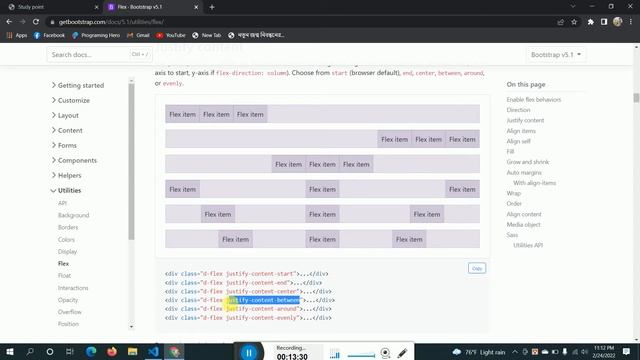Jump to Align items section
Image resolution: width=640 pixels, height=360 pixels.
coord(521,131)
